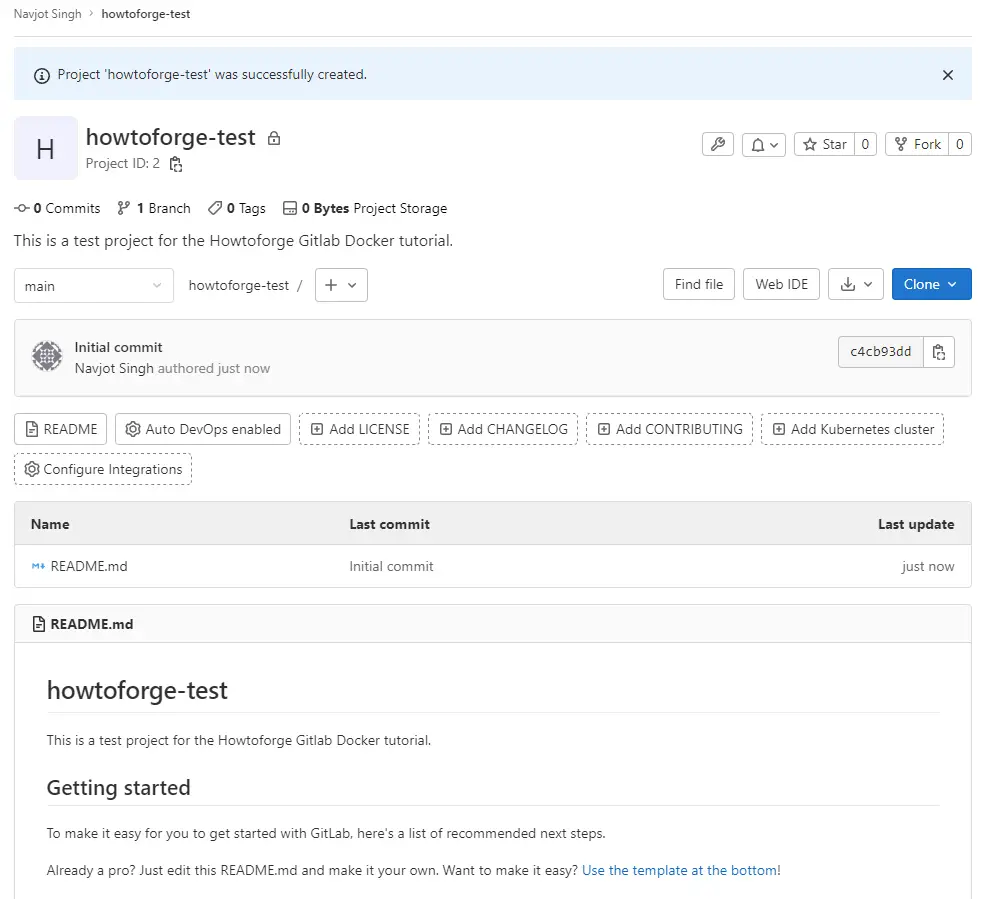Click the Find file button
The height and width of the screenshot is (899, 984).
(698, 284)
